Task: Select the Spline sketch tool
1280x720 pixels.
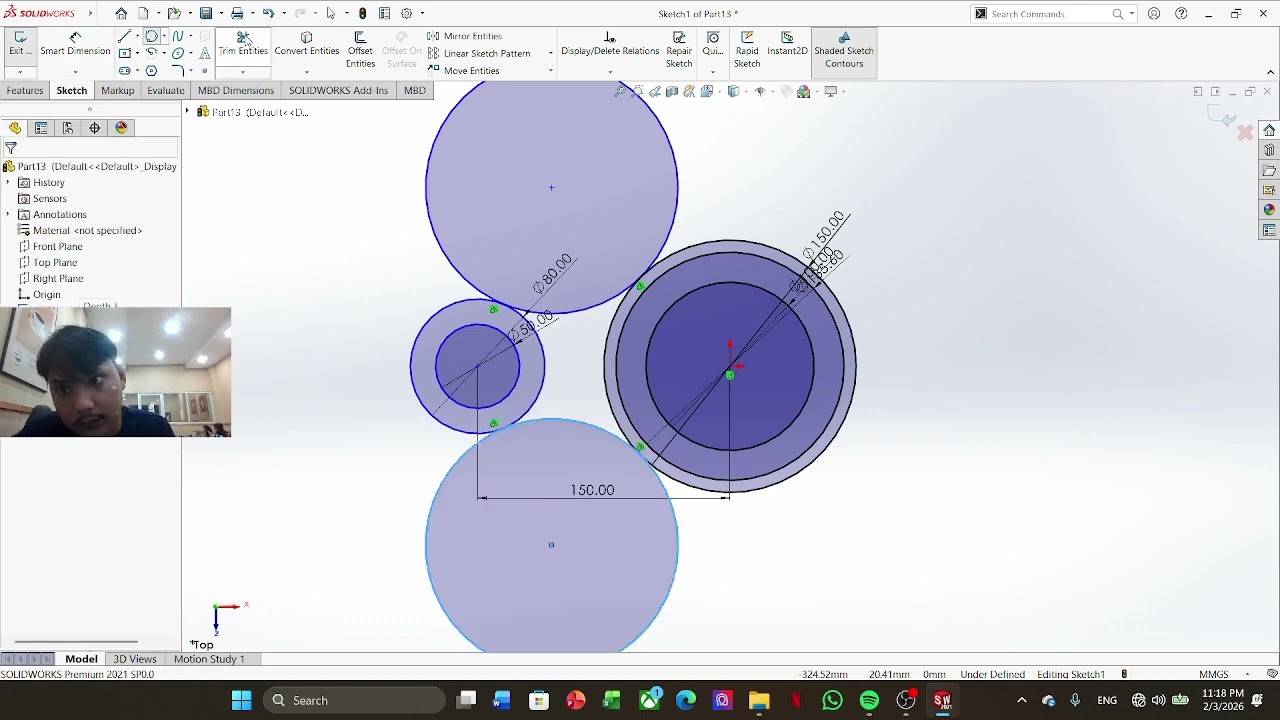Action: click(178, 36)
